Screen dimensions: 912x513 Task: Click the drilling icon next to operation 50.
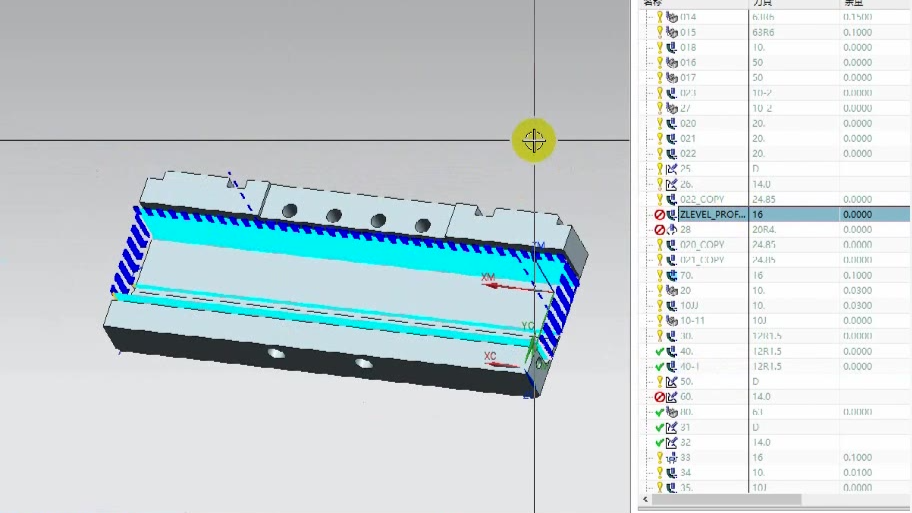[672, 382]
